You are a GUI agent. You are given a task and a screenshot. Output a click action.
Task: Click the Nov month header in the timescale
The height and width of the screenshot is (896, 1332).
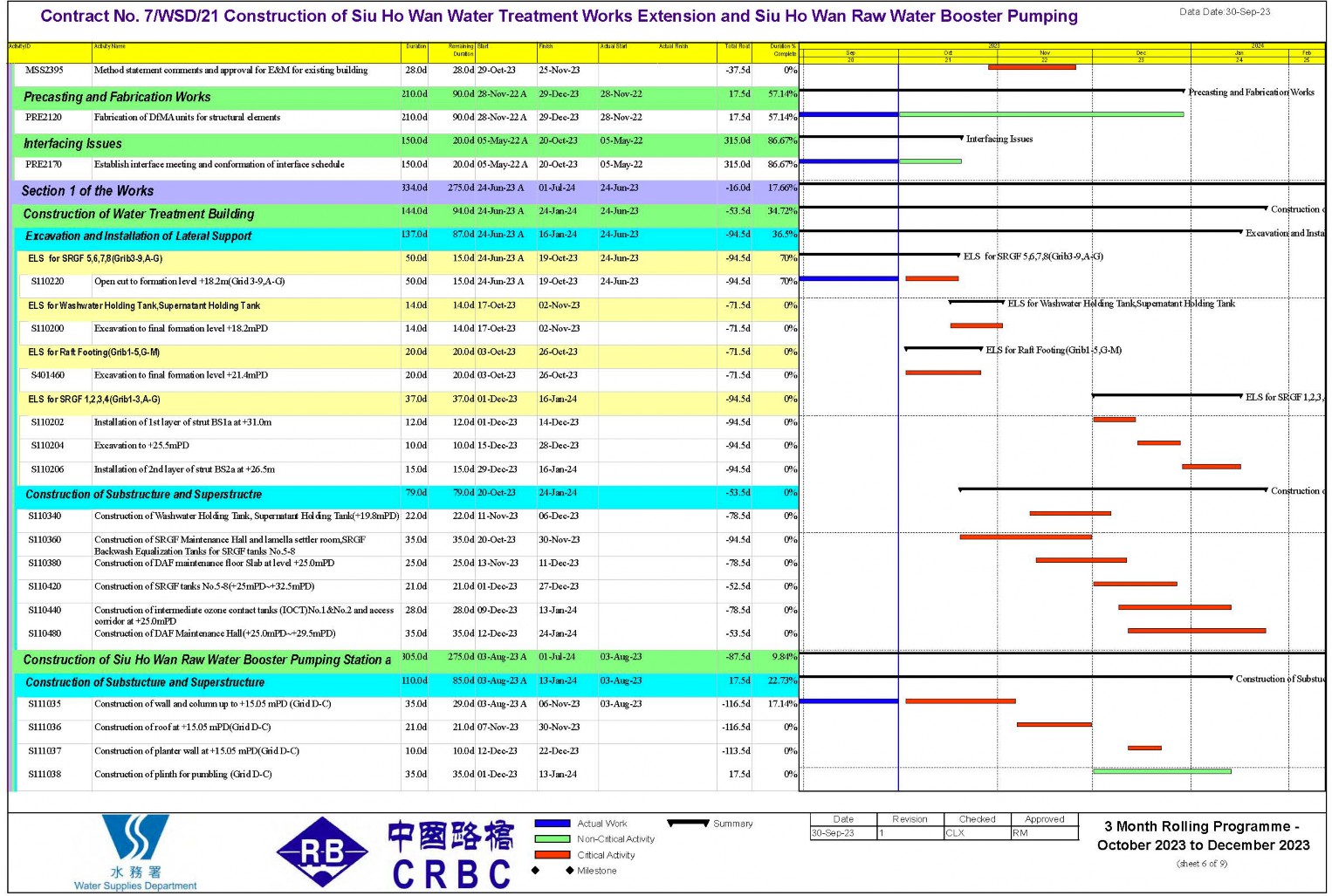(1045, 52)
